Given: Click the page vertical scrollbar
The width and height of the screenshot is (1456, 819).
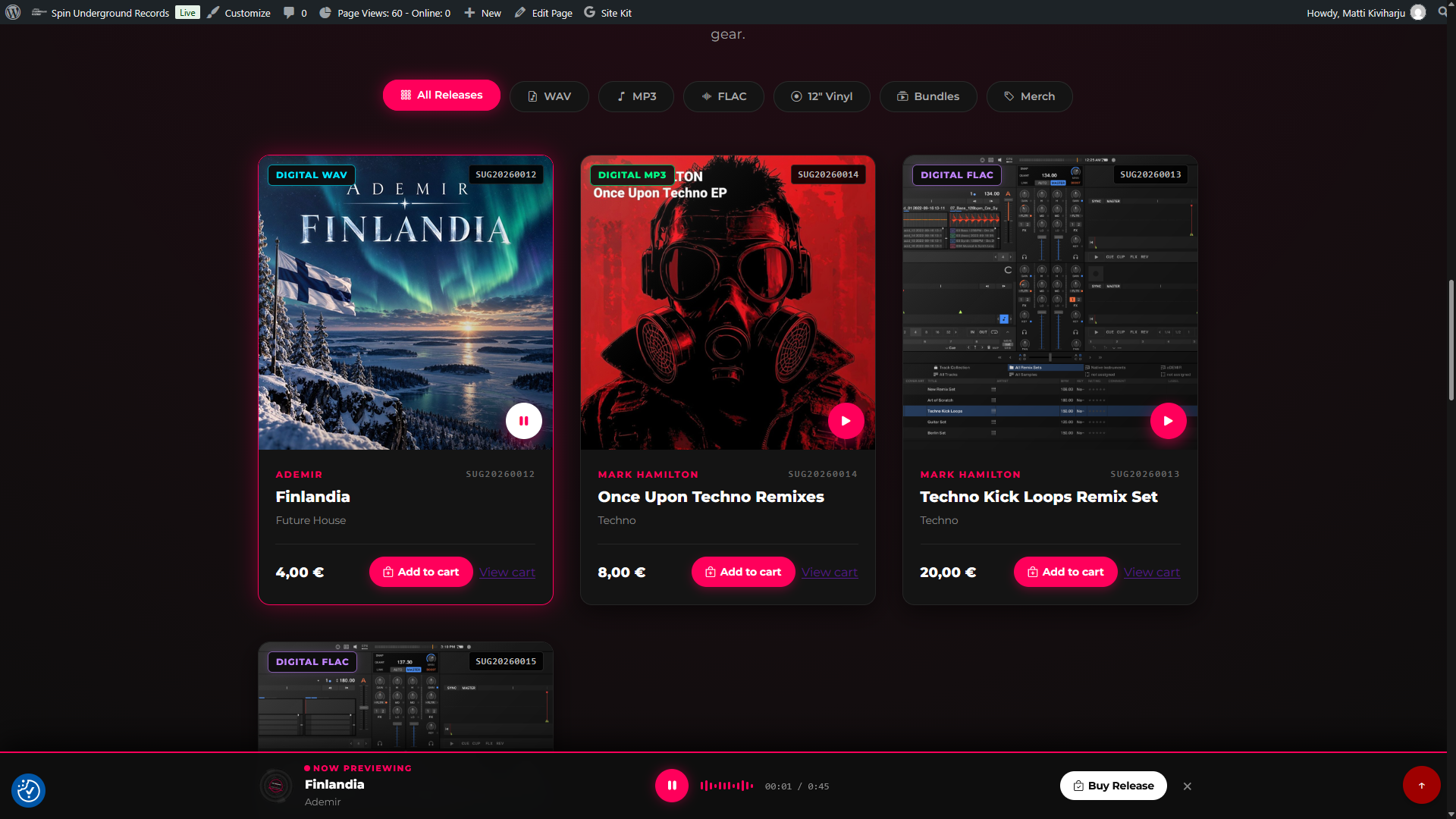Looking at the screenshot, I should (x=1451, y=341).
